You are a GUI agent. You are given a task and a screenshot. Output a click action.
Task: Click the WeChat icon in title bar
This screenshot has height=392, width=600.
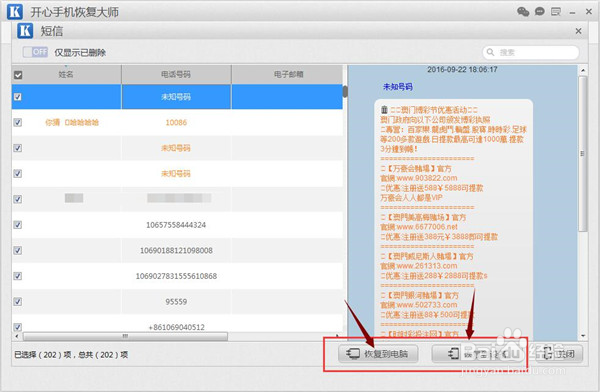click(523, 11)
